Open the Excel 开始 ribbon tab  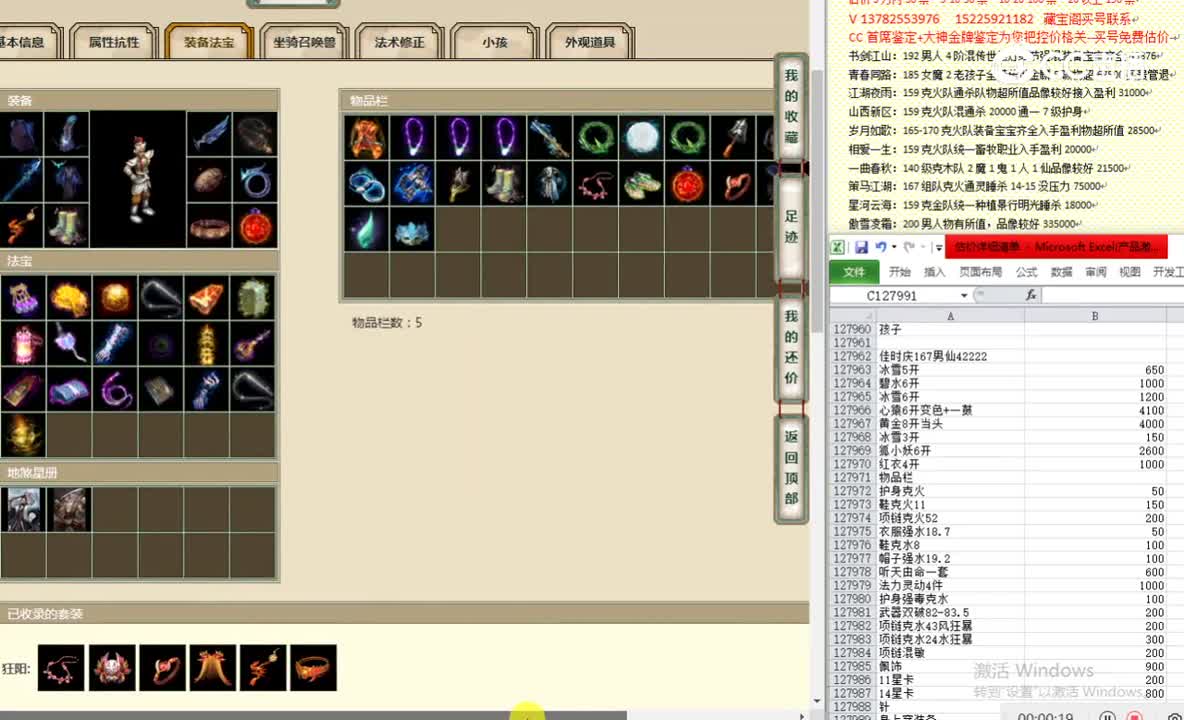point(899,272)
